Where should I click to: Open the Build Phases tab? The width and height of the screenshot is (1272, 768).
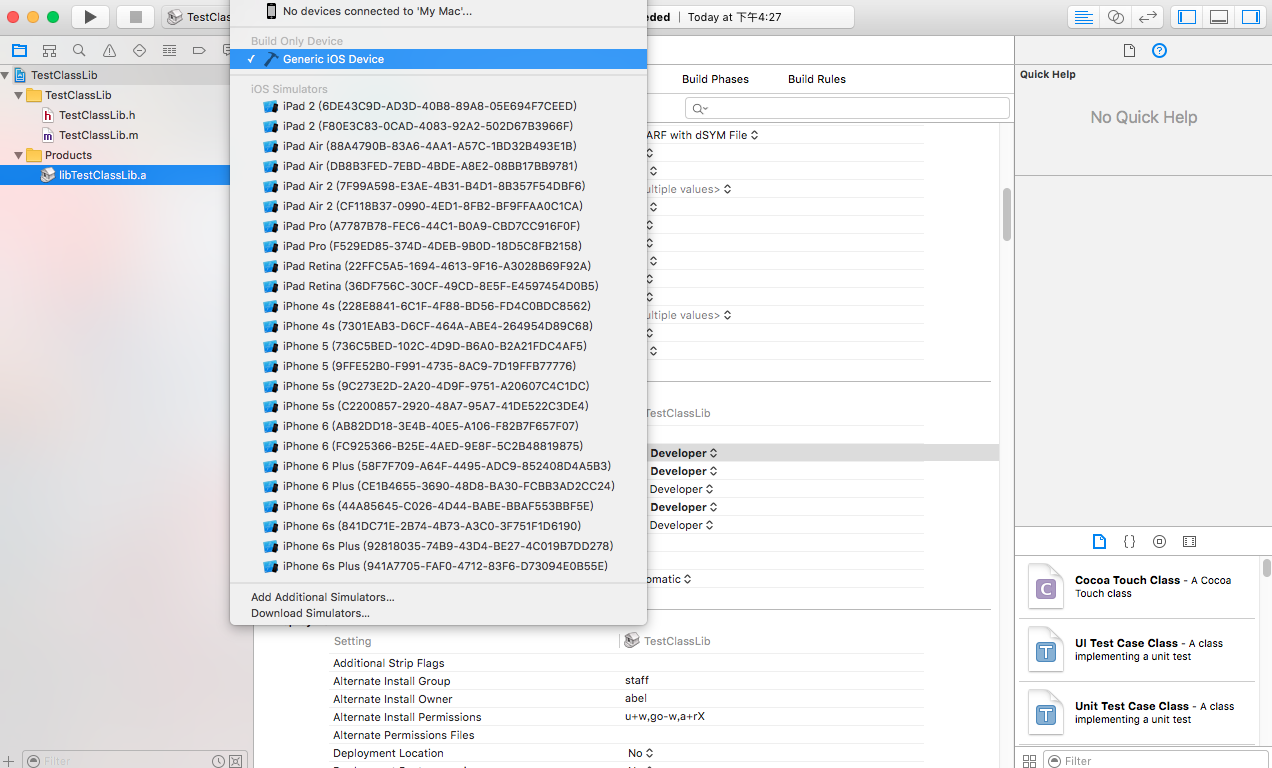click(715, 79)
